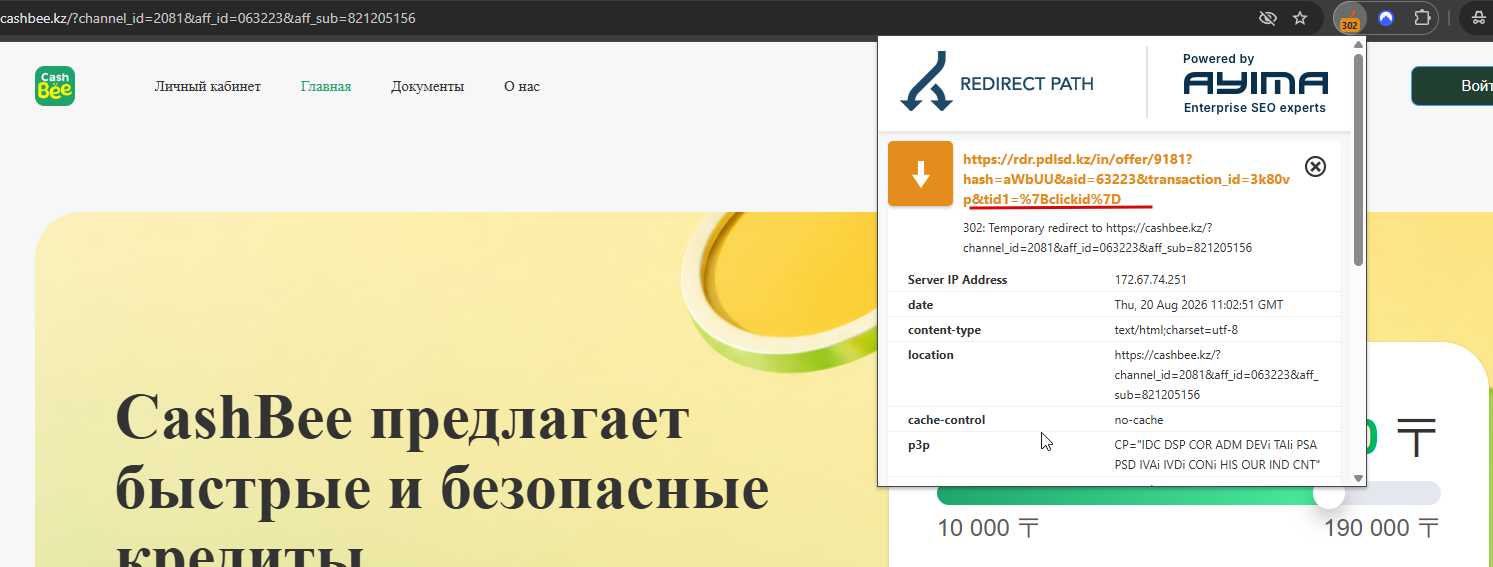1493x567 pixels.
Task: Click the orange 302 redirect arrow icon
Action: click(x=920, y=174)
